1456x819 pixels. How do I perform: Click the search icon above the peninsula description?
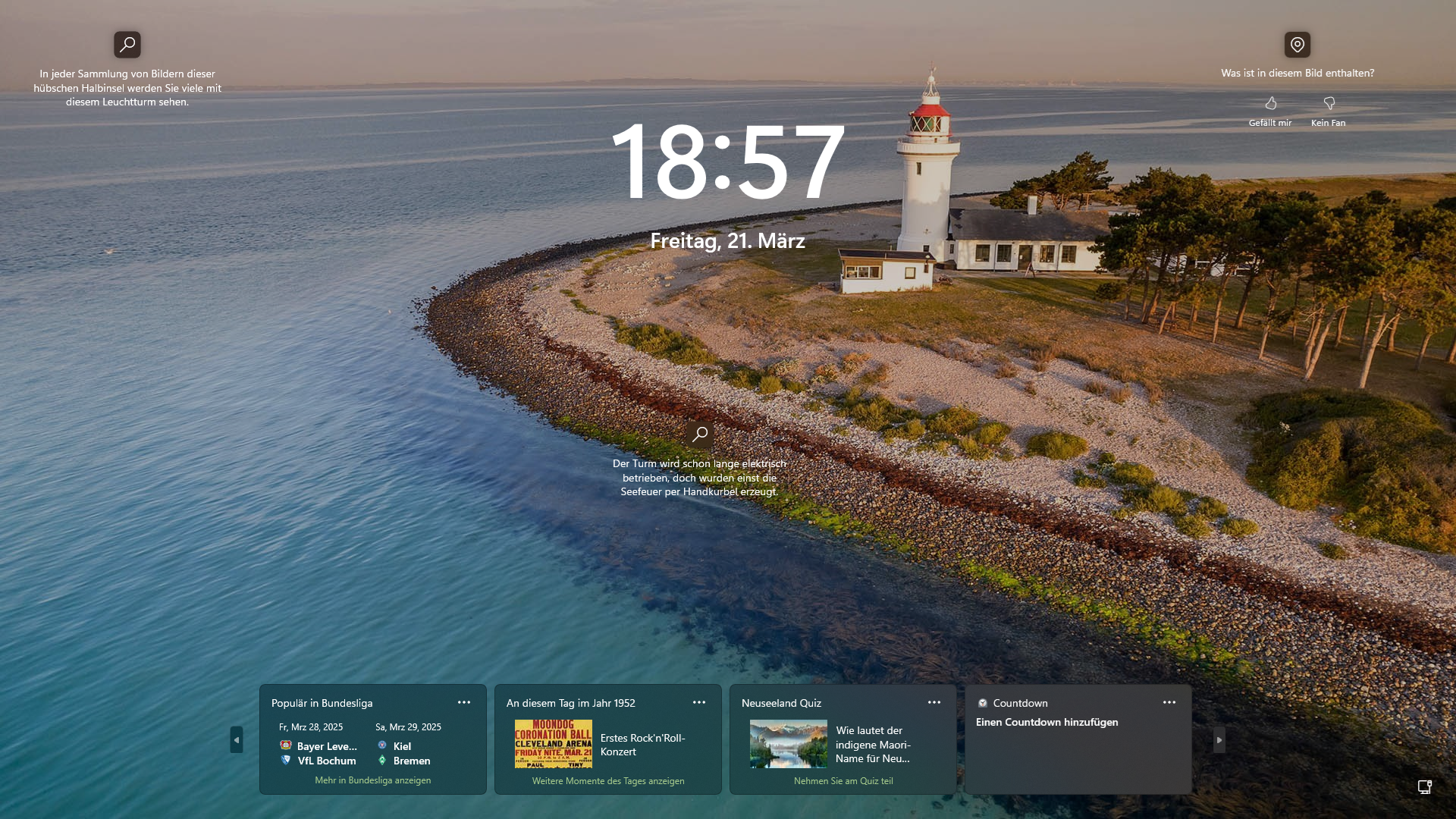[127, 45]
